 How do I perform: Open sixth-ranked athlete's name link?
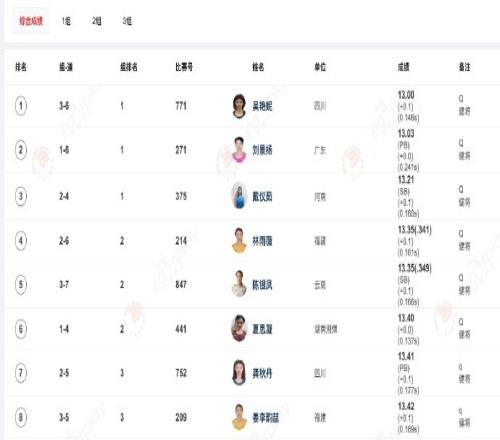[x=262, y=329]
